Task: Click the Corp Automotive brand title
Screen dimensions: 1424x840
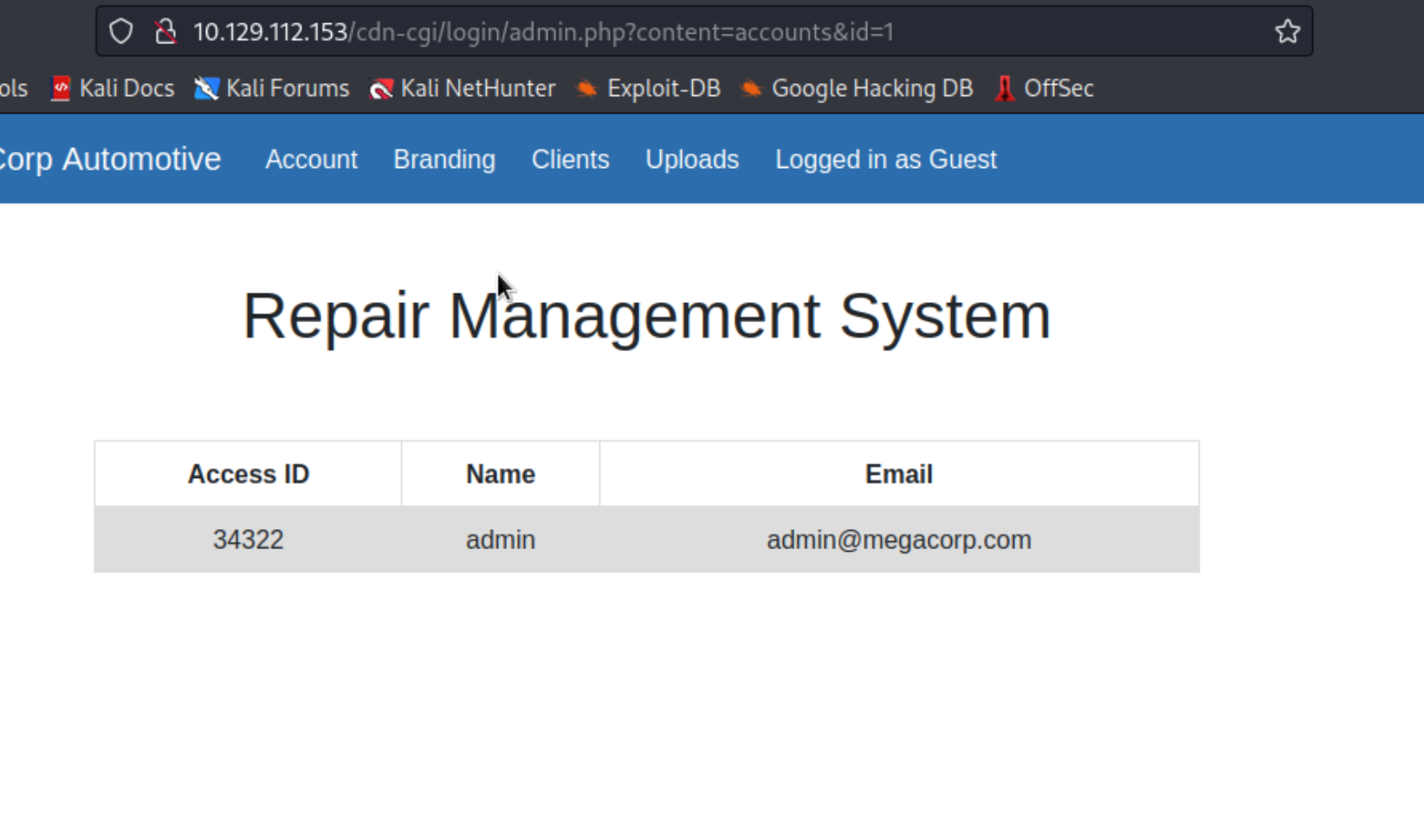Action: 109,159
